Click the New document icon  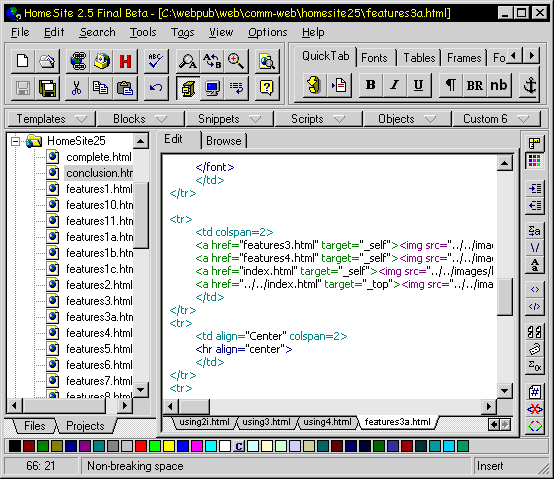point(23,61)
